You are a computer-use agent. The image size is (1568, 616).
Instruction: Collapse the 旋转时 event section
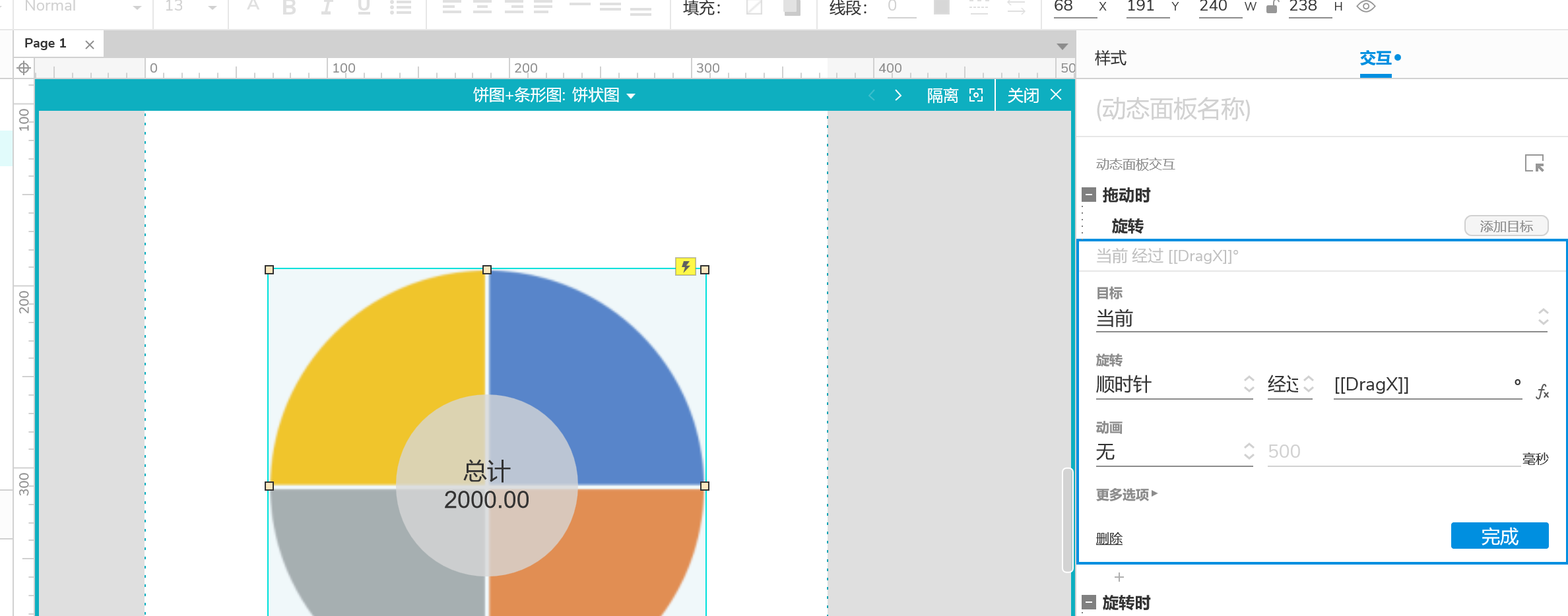click(x=1090, y=602)
